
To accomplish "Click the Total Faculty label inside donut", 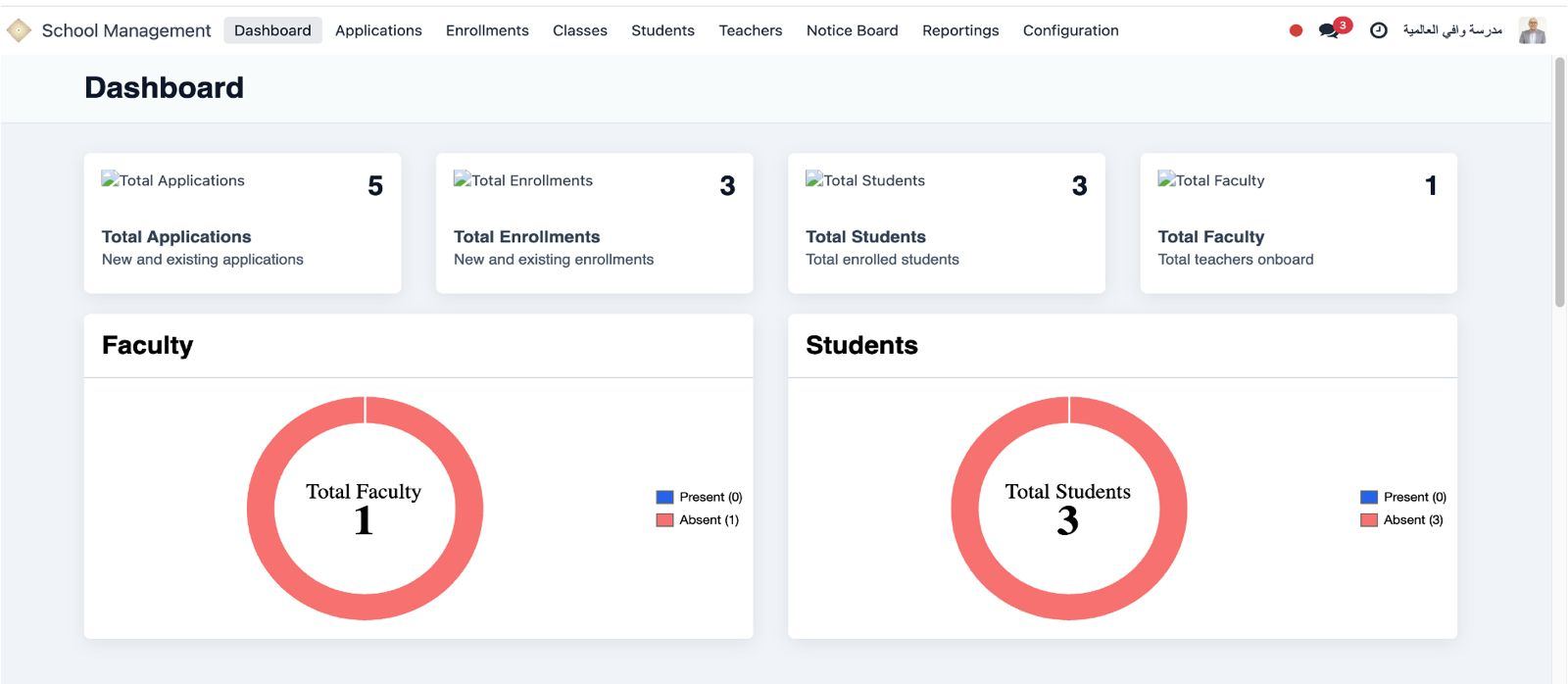I will point(364,492).
